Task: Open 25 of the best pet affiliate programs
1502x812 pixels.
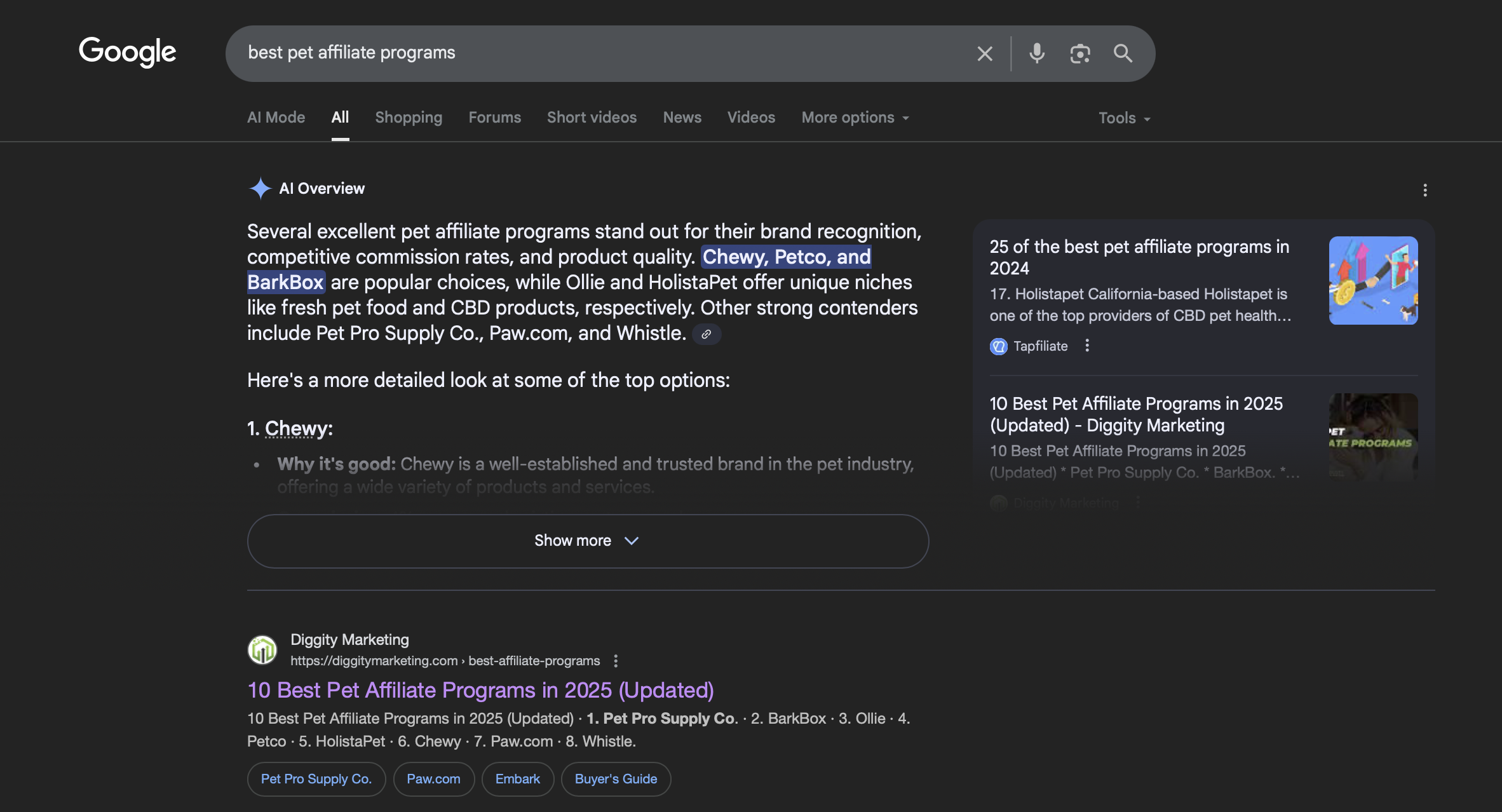Action: 1139,257
